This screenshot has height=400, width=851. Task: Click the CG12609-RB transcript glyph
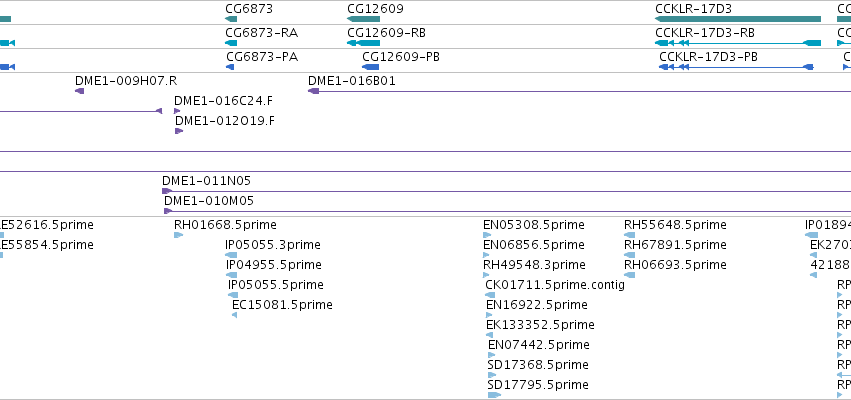pyautogui.click(x=364, y=43)
